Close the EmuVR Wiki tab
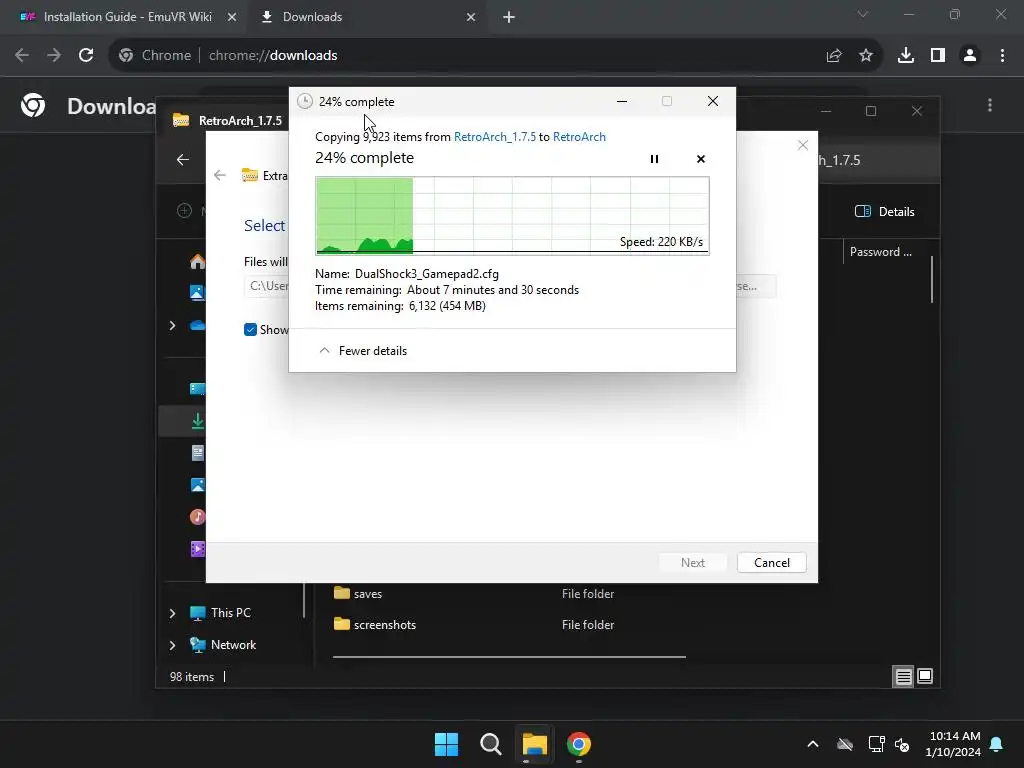1024x768 pixels. 232,17
